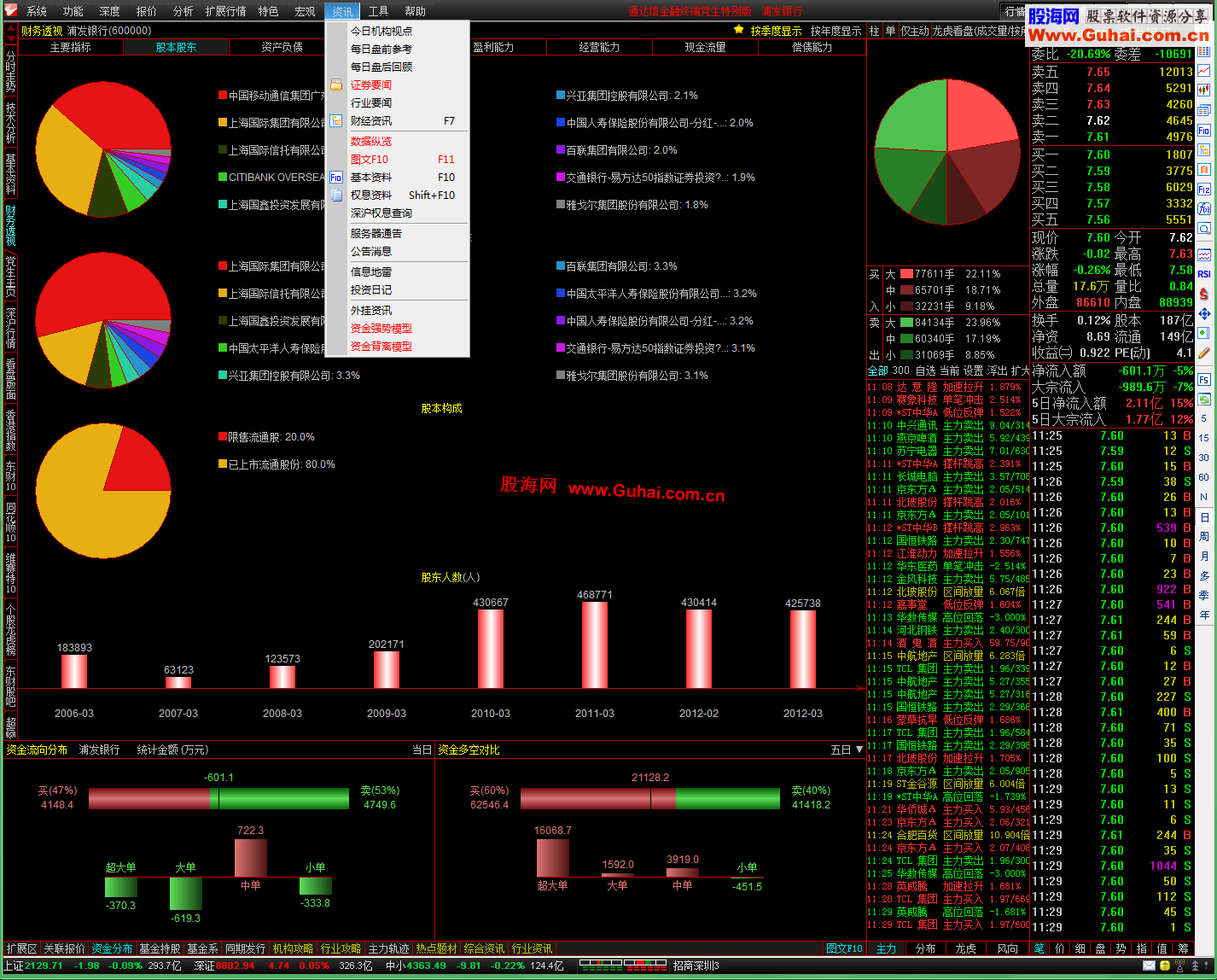The height and width of the screenshot is (980, 1217).
Task: Switch to 龙虎 bottom tab
Action: pos(965,949)
